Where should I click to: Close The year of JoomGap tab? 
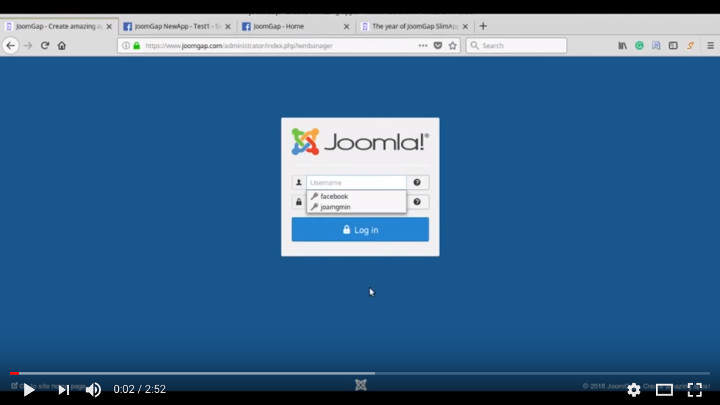(x=465, y=27)
